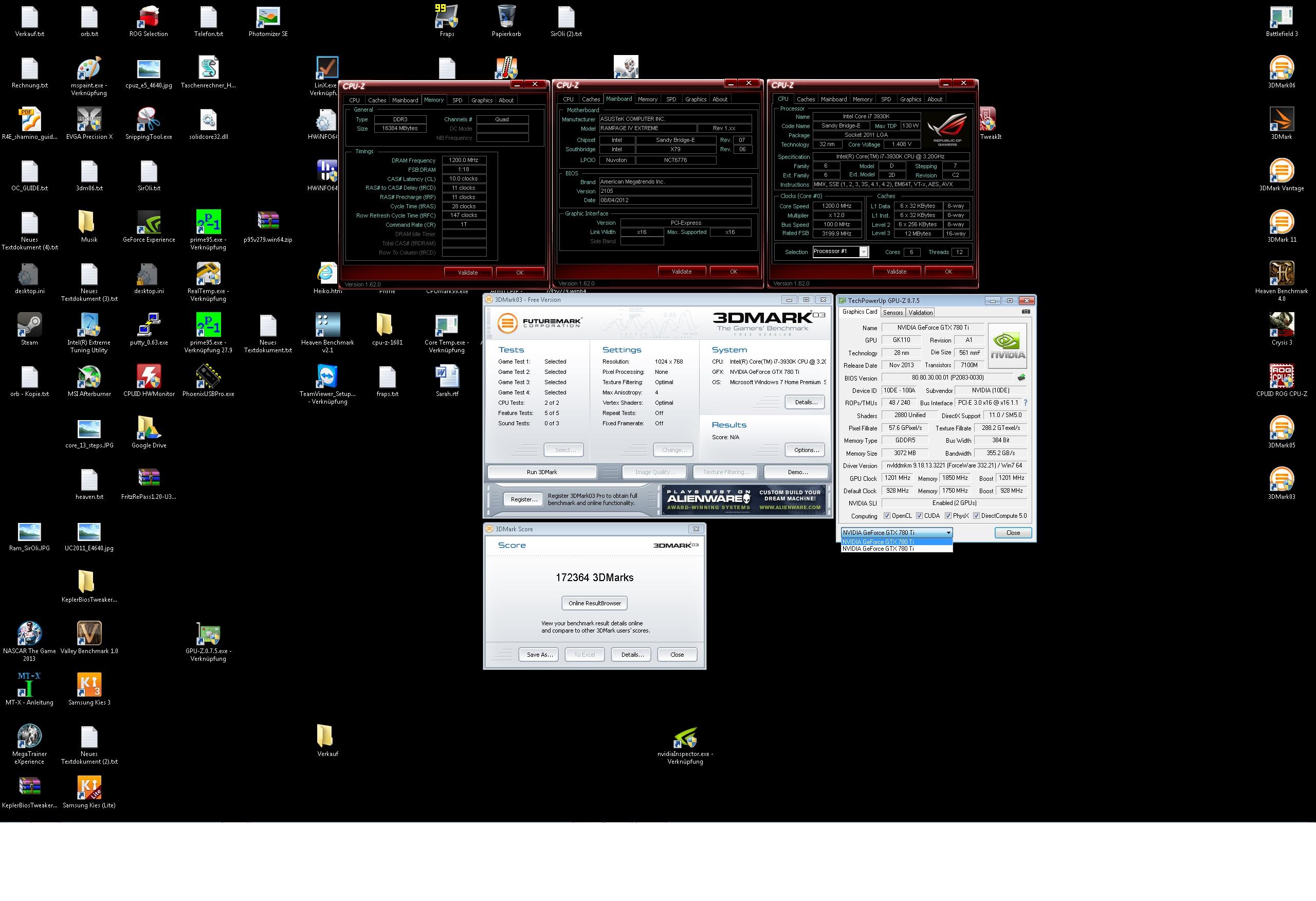Choose the highlighted GTX 780 Ti list entry

[x=897, y=542]
